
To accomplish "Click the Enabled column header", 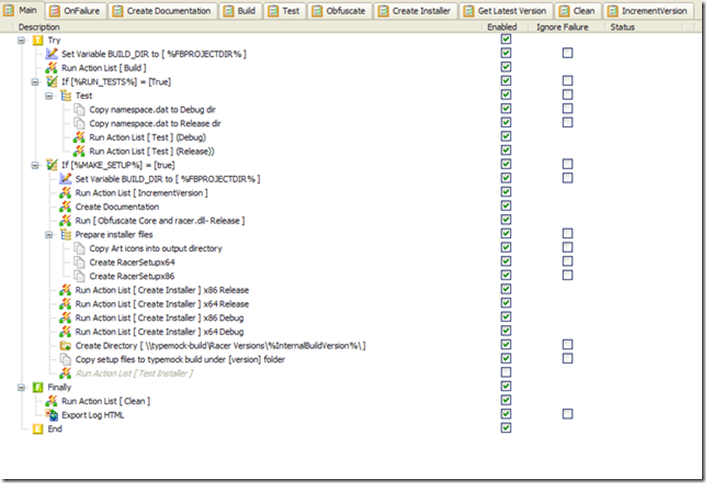I will pyautogui.click(x=502, y=27).
